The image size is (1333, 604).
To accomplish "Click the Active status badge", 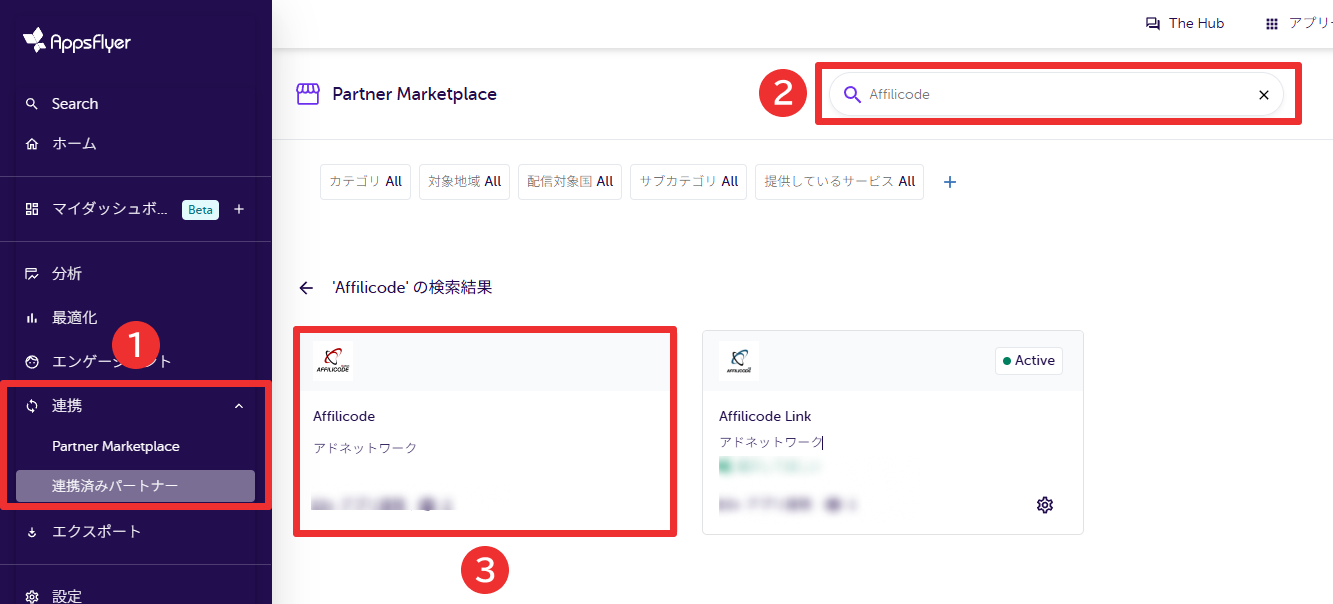I will (1029, 361).
